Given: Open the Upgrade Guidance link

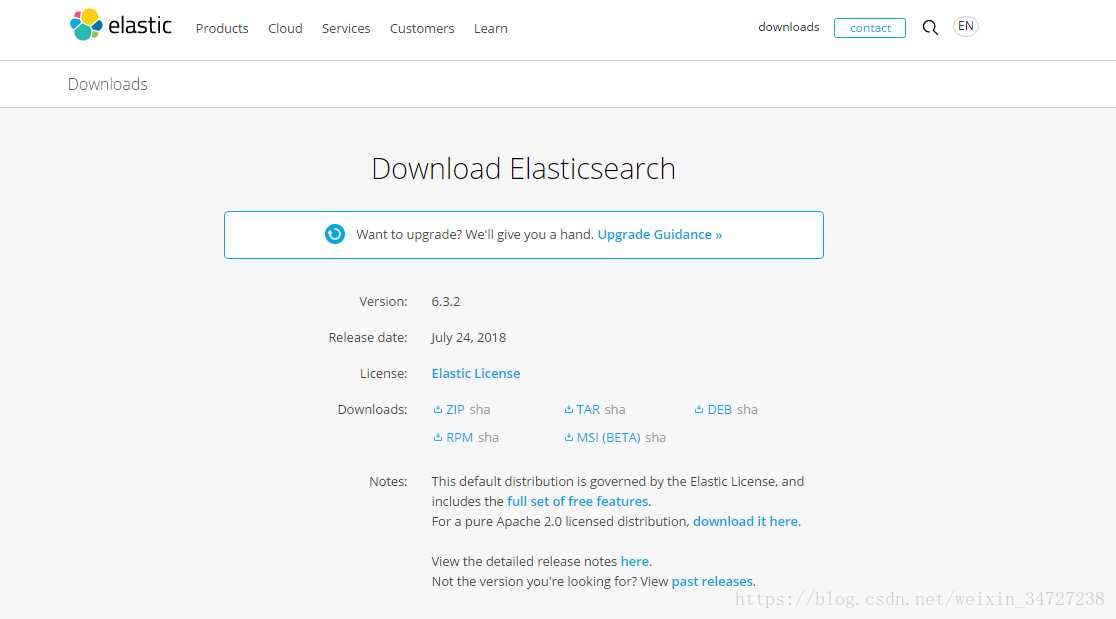Looking at the screenshot, I should (660, 235).
